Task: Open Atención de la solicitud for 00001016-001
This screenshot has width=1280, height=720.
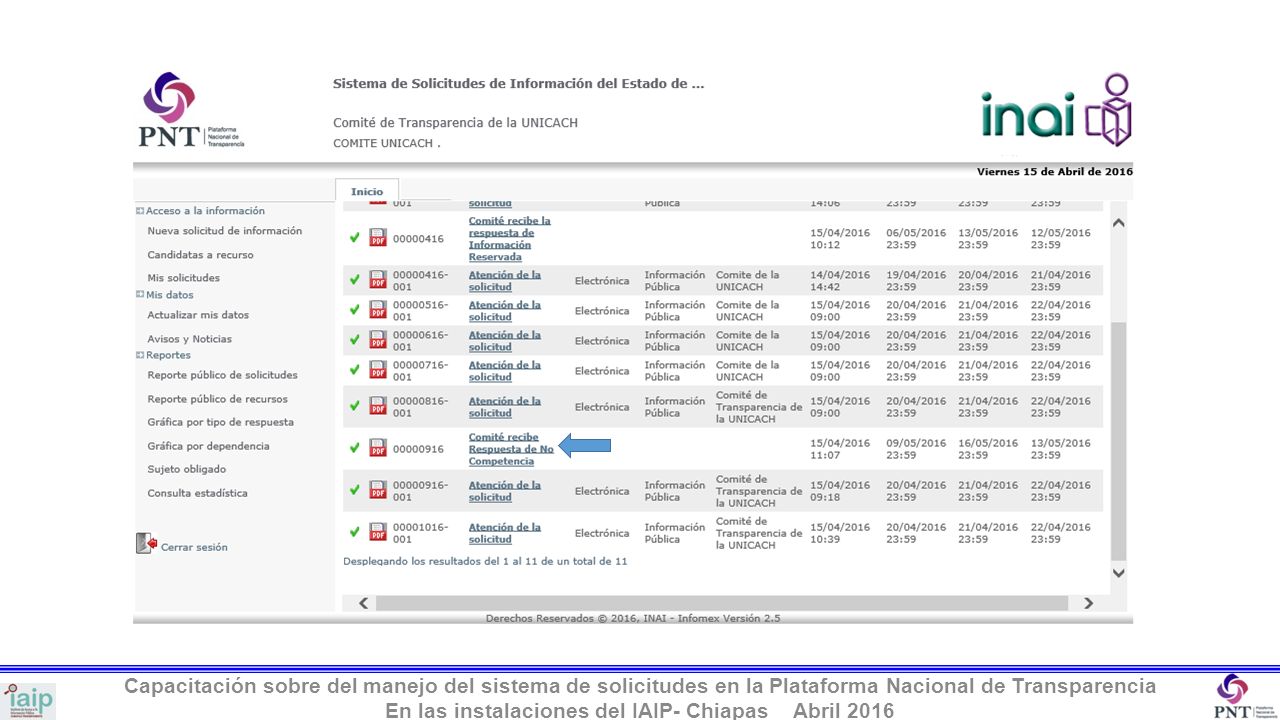Action: coord(505,533)
